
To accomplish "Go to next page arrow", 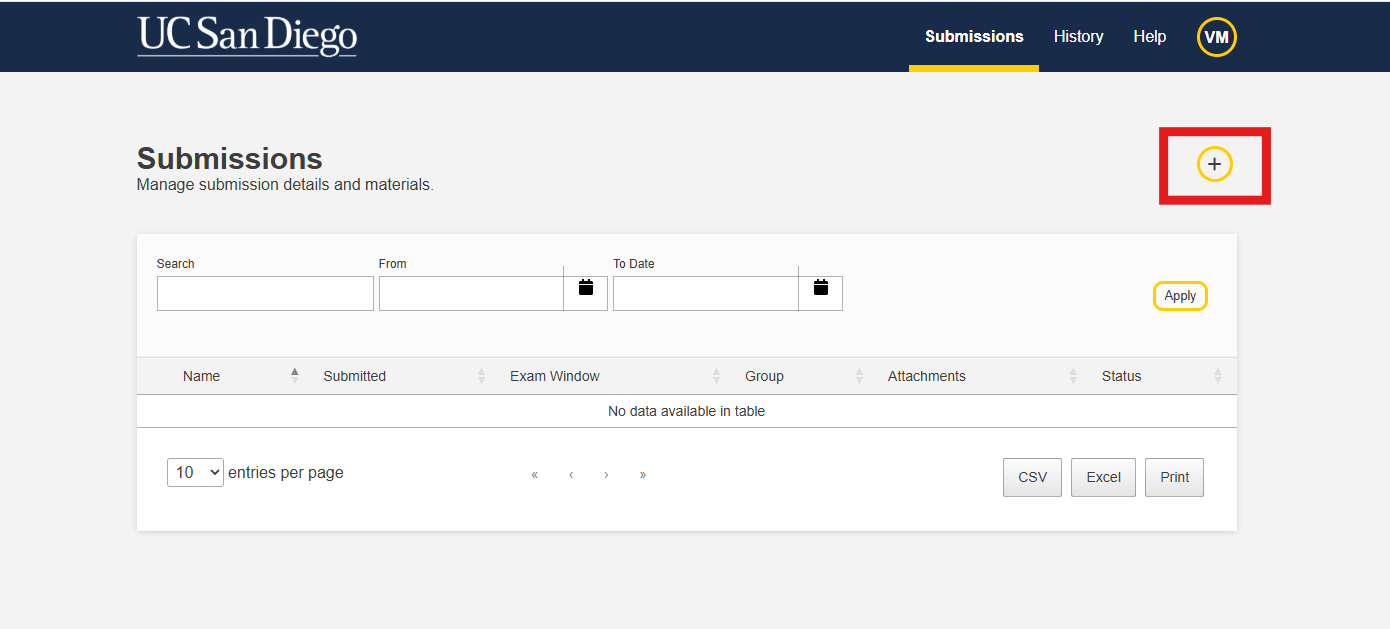I will coord(606,475).
